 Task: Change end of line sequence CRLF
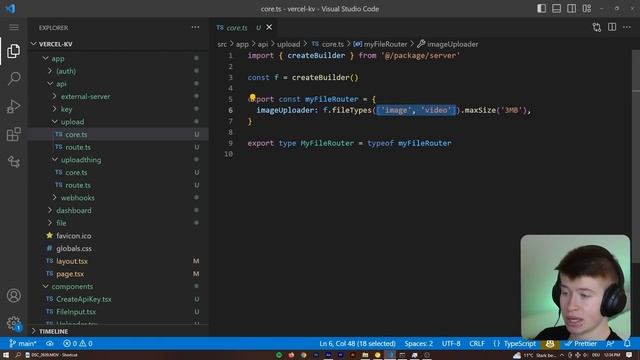coord(477,344)
